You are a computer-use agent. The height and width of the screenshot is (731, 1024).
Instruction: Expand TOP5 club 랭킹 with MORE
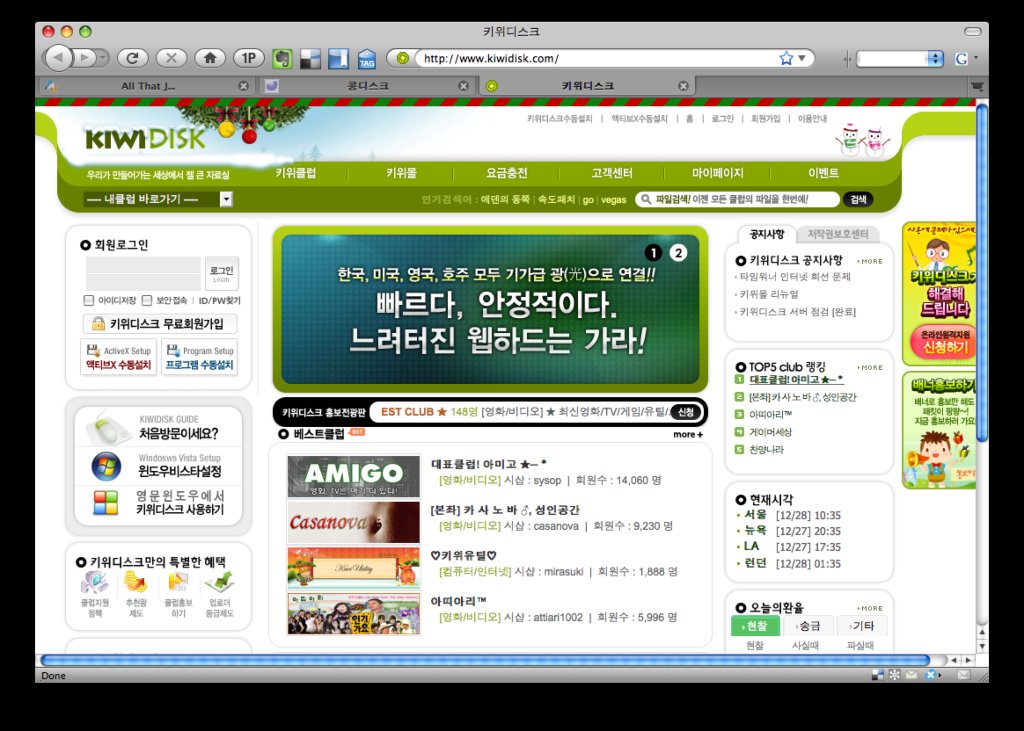point(870,368)
